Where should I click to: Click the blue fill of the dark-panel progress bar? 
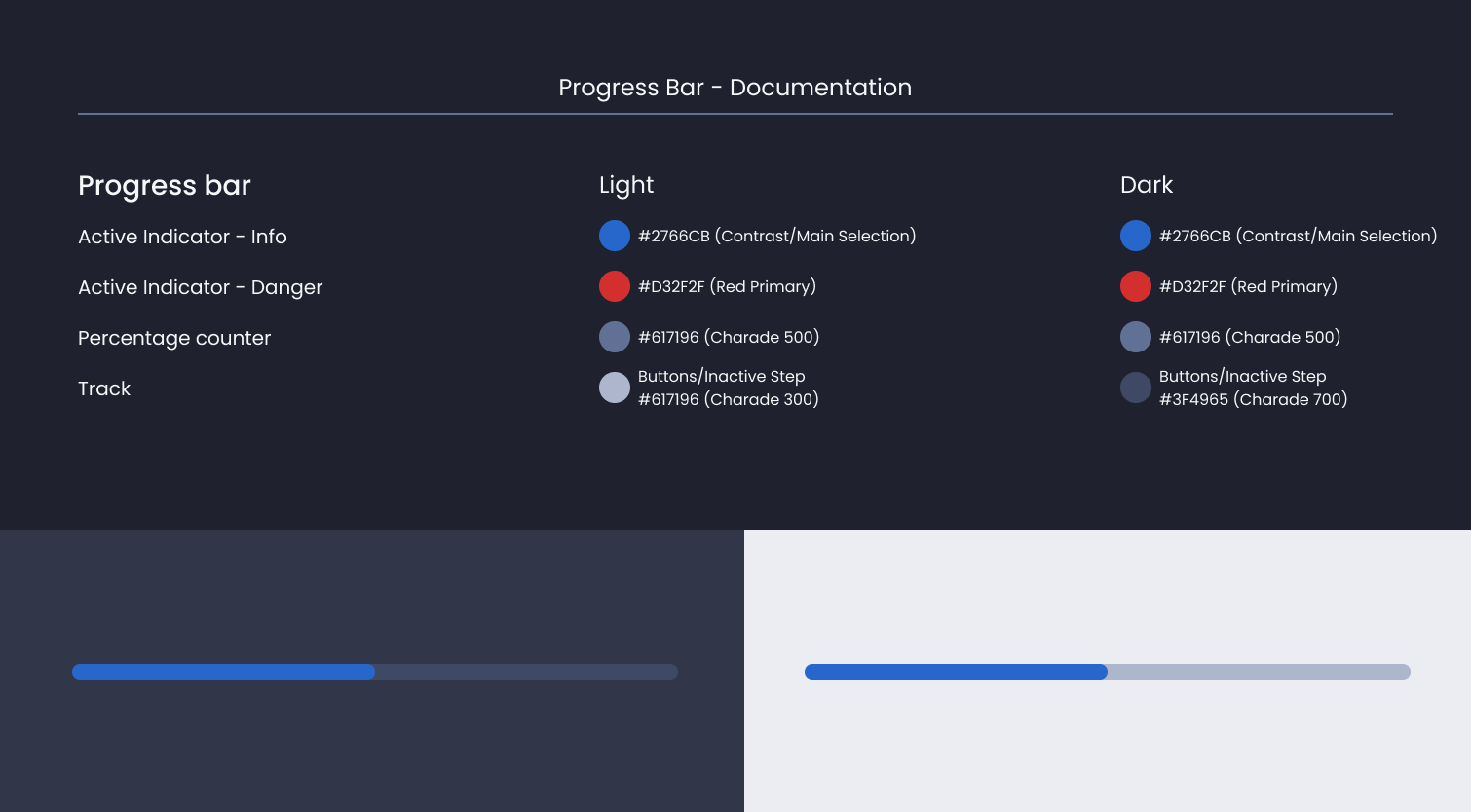click(223, 672)
